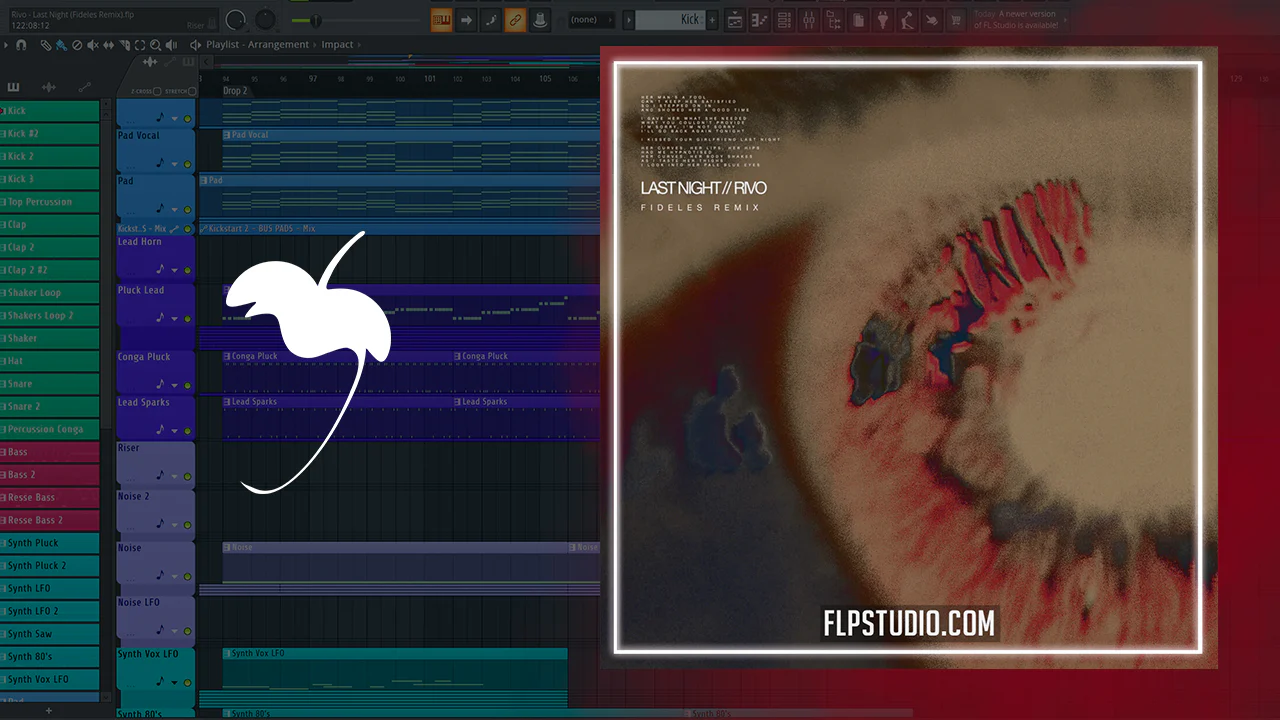This screenshot has width=1280, height=720.
Task: Click the plus button below the picker list
Action: [x=49, y=710]
